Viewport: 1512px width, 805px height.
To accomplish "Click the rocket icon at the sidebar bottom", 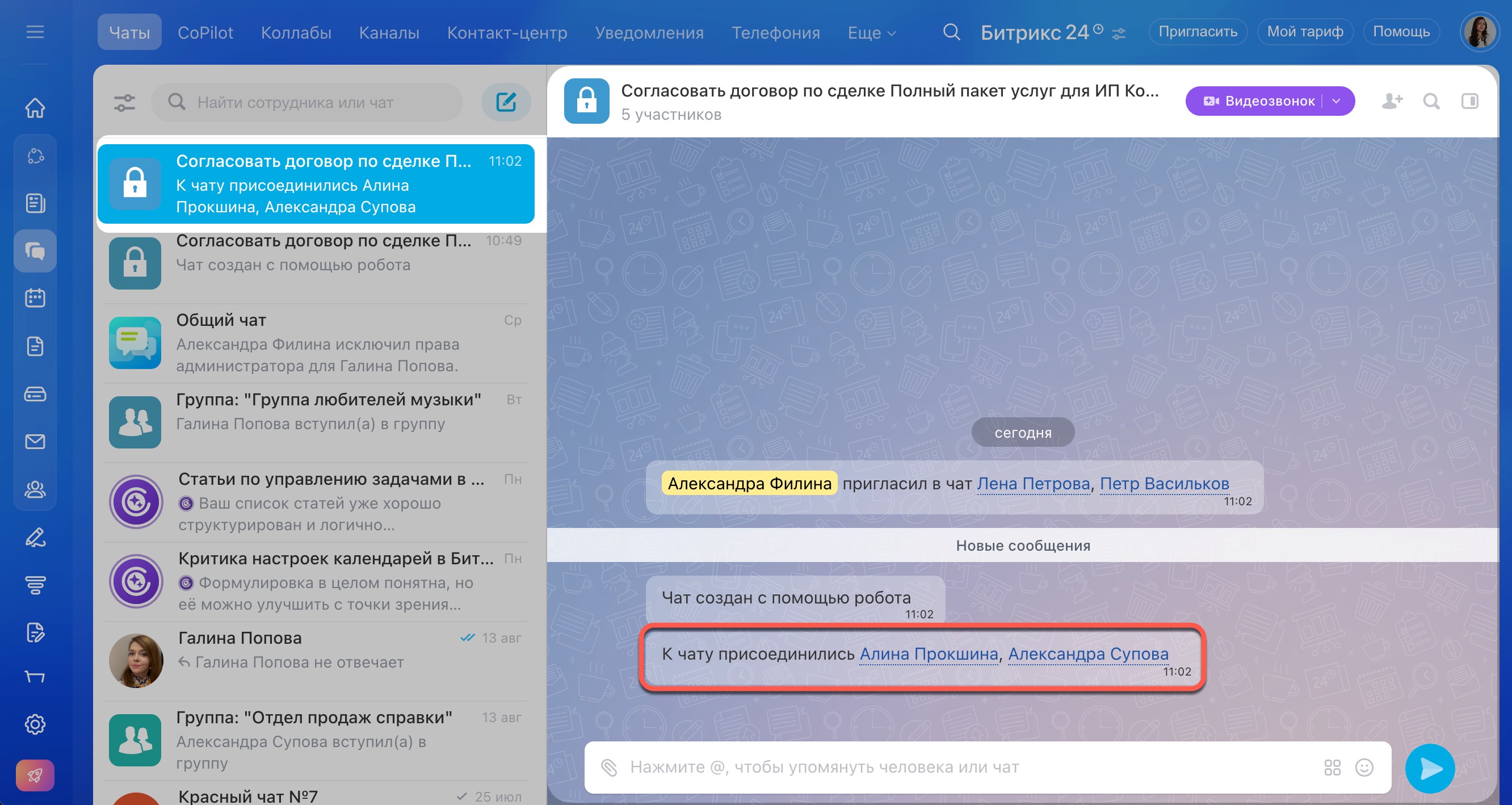I will click(35, 775).
